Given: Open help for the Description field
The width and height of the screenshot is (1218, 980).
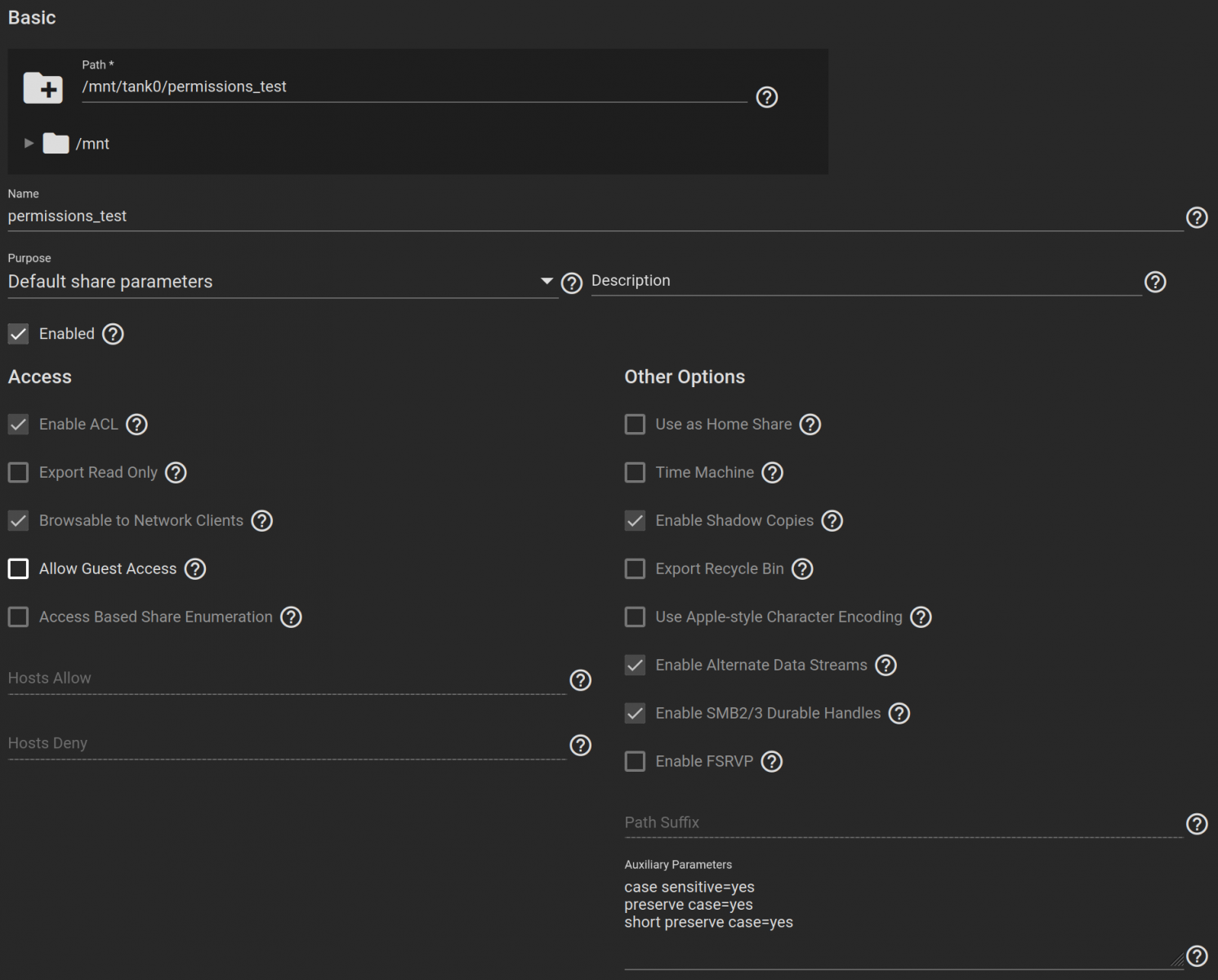Looking at the screenshot, I should click(1154, 282).
